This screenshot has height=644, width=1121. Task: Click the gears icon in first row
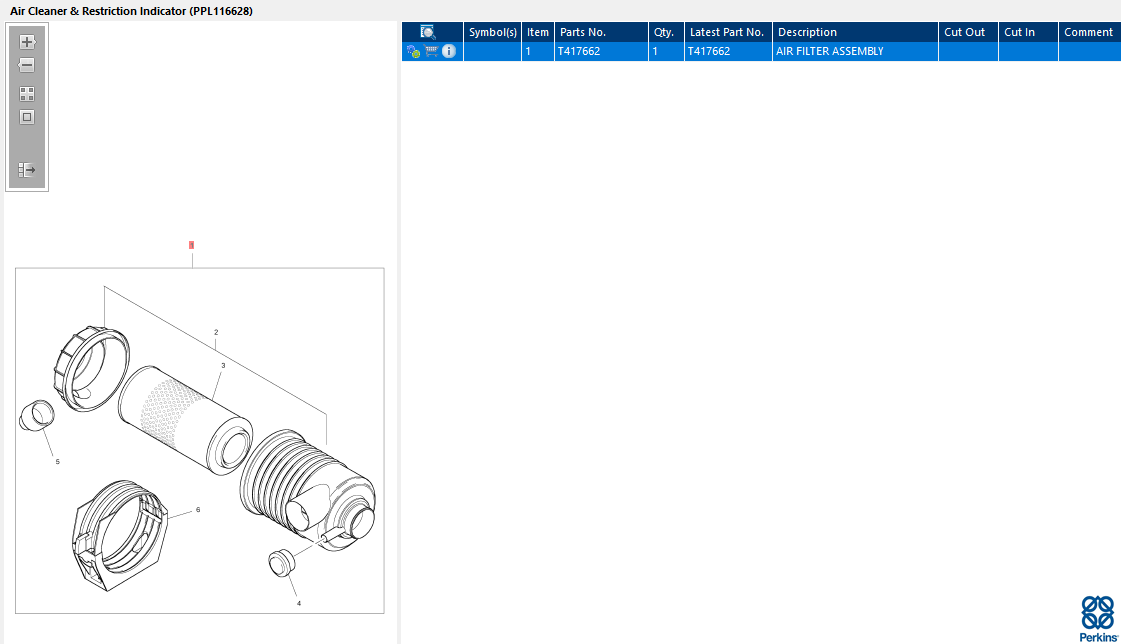coord(413,51)
